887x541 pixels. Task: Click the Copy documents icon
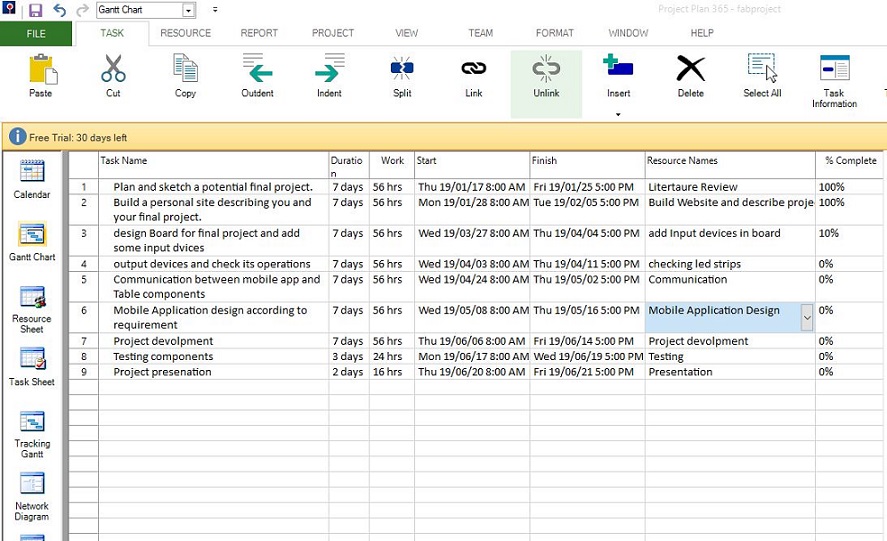pyautogui.click(x=185, y=68)
